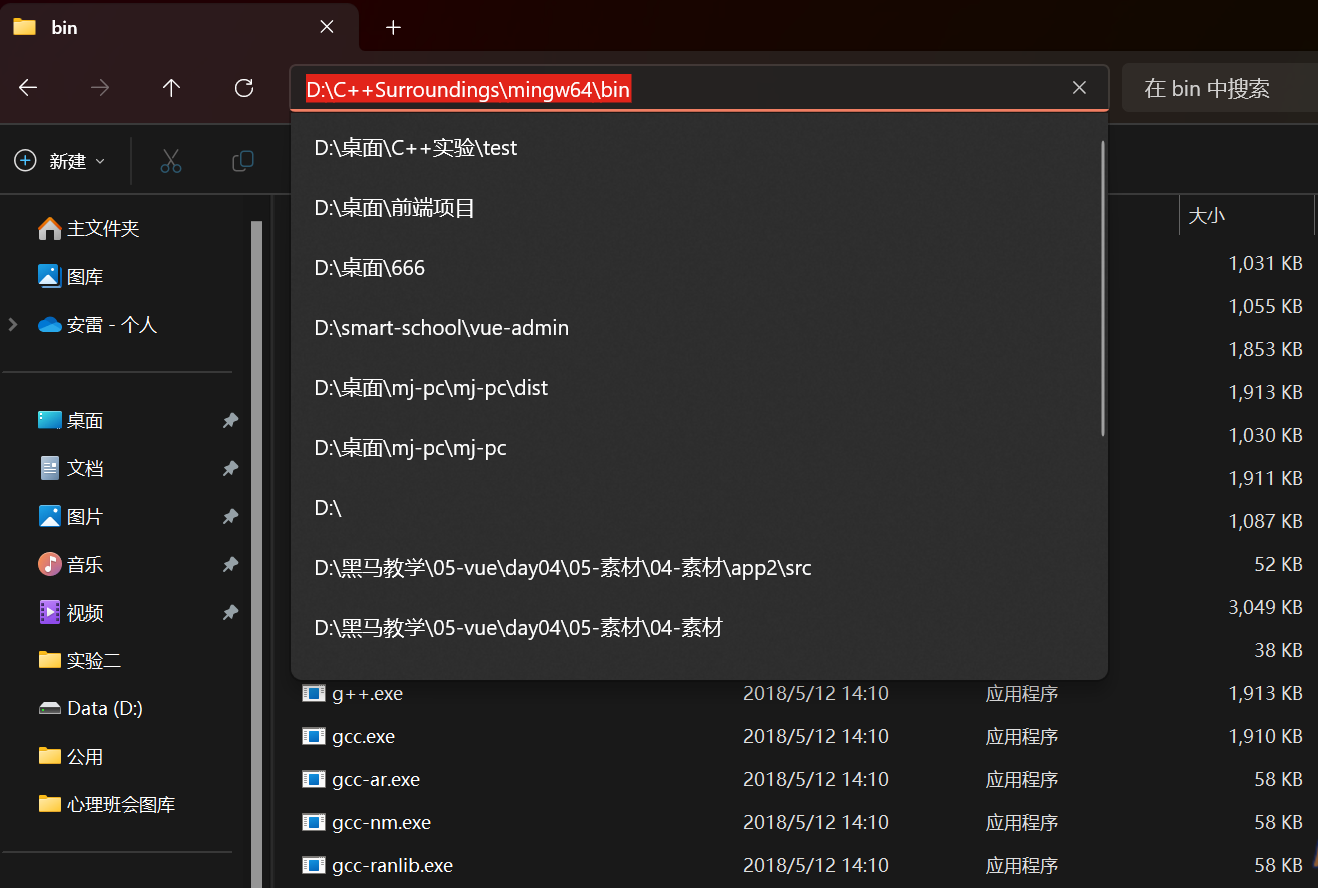Open the 公用 folder in sidebar
This screenshot has width=1318, height=888.
pos(70,757)
